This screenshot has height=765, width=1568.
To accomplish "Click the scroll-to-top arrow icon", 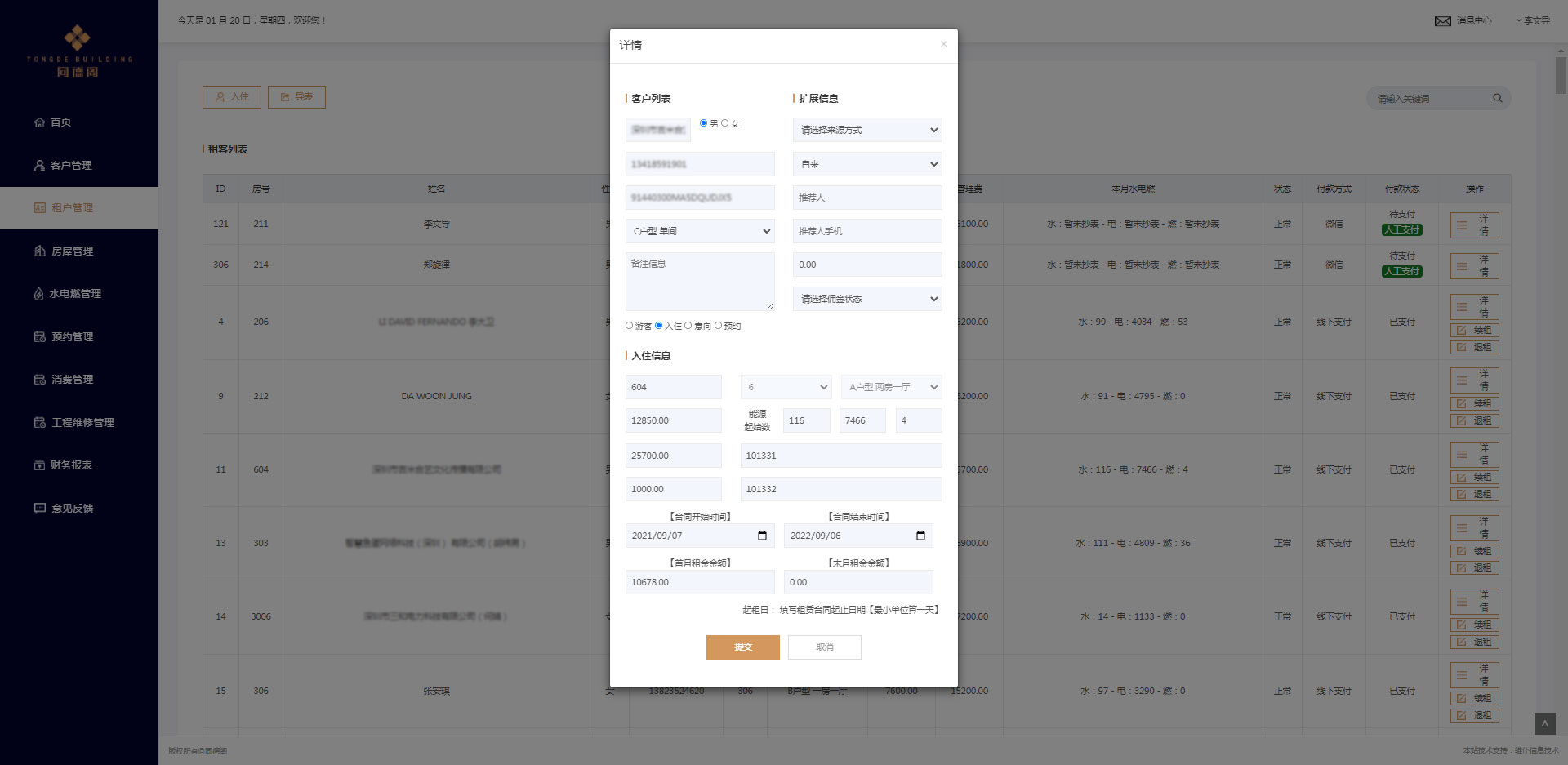I will pyautogui.click(x=1544, y=723).
